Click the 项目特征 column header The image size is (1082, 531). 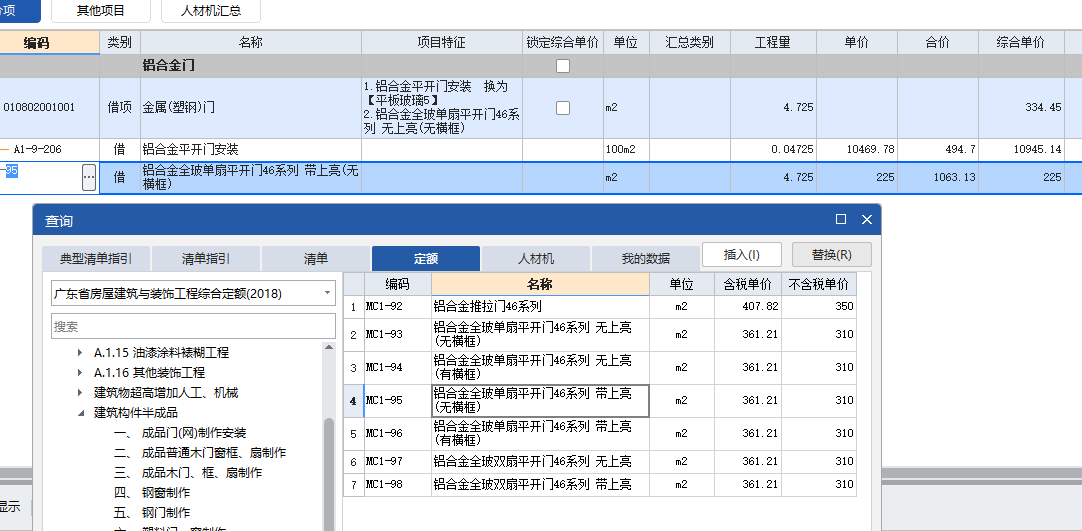tap(442, 43)
